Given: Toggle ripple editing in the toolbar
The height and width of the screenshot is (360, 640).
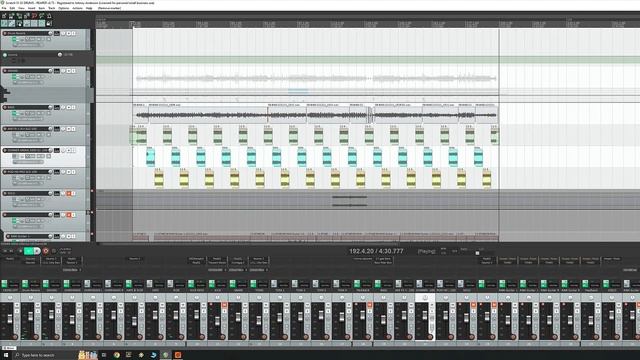Looking at the screenshot, I should tap(19, 23).
